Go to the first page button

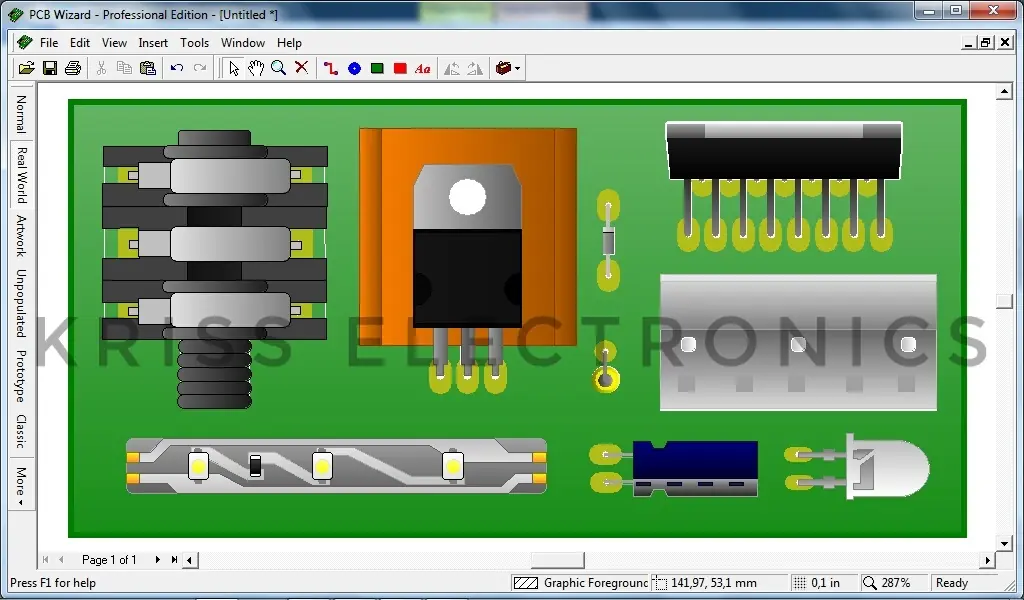pos(46,560)
